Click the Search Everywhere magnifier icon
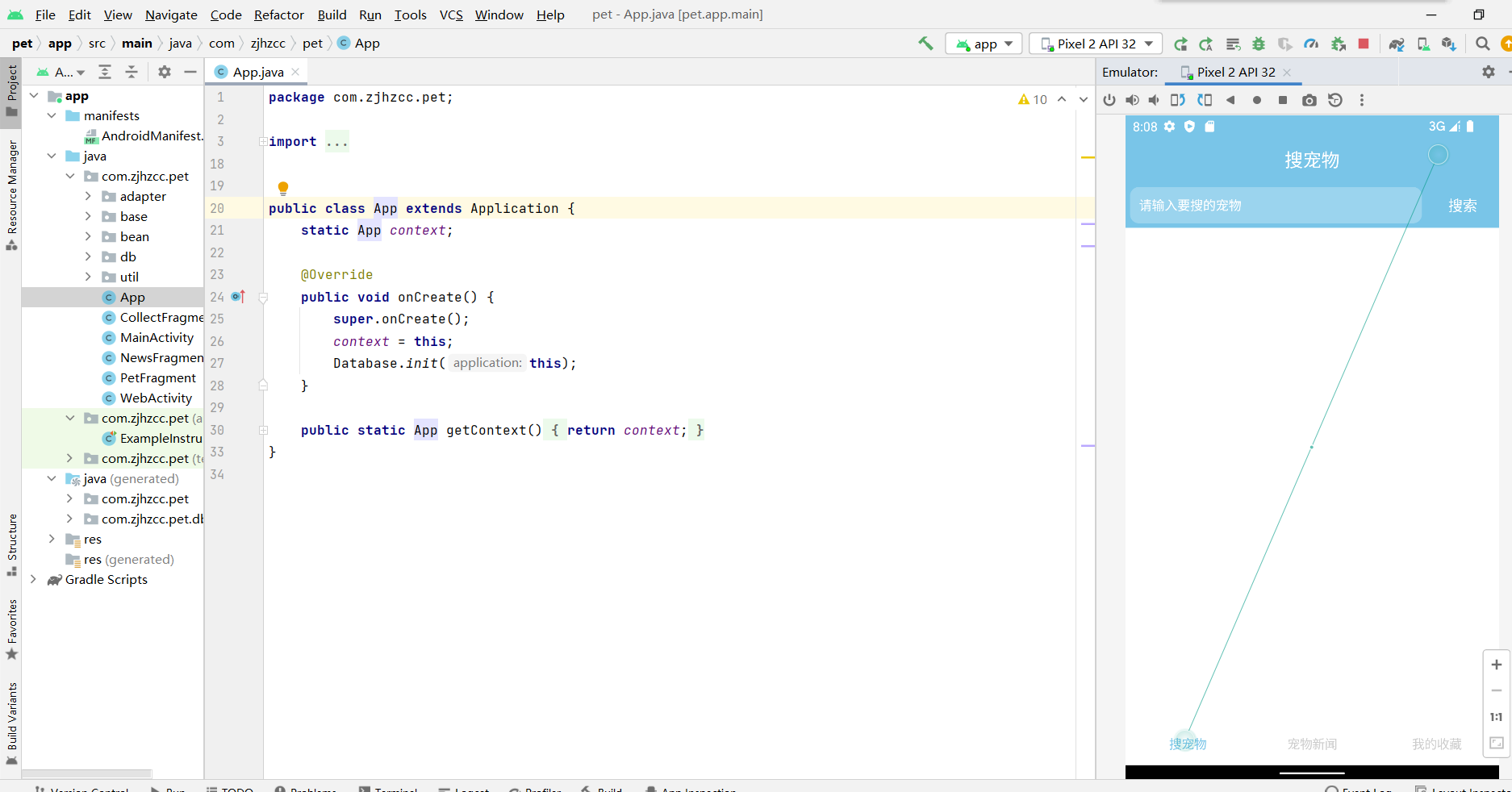This screenshot has width=1512, height=792. [1482, 44]
